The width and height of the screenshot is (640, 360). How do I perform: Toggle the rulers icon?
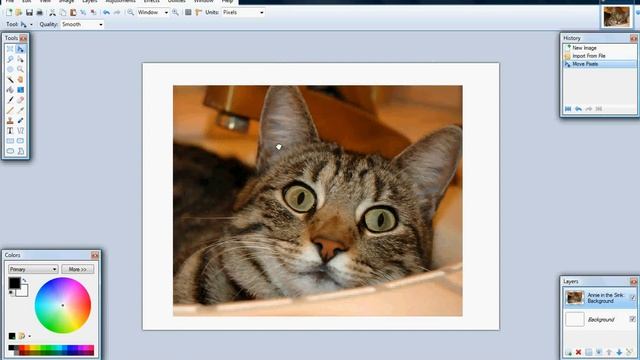pyautogui.click(x=198, y=13)
